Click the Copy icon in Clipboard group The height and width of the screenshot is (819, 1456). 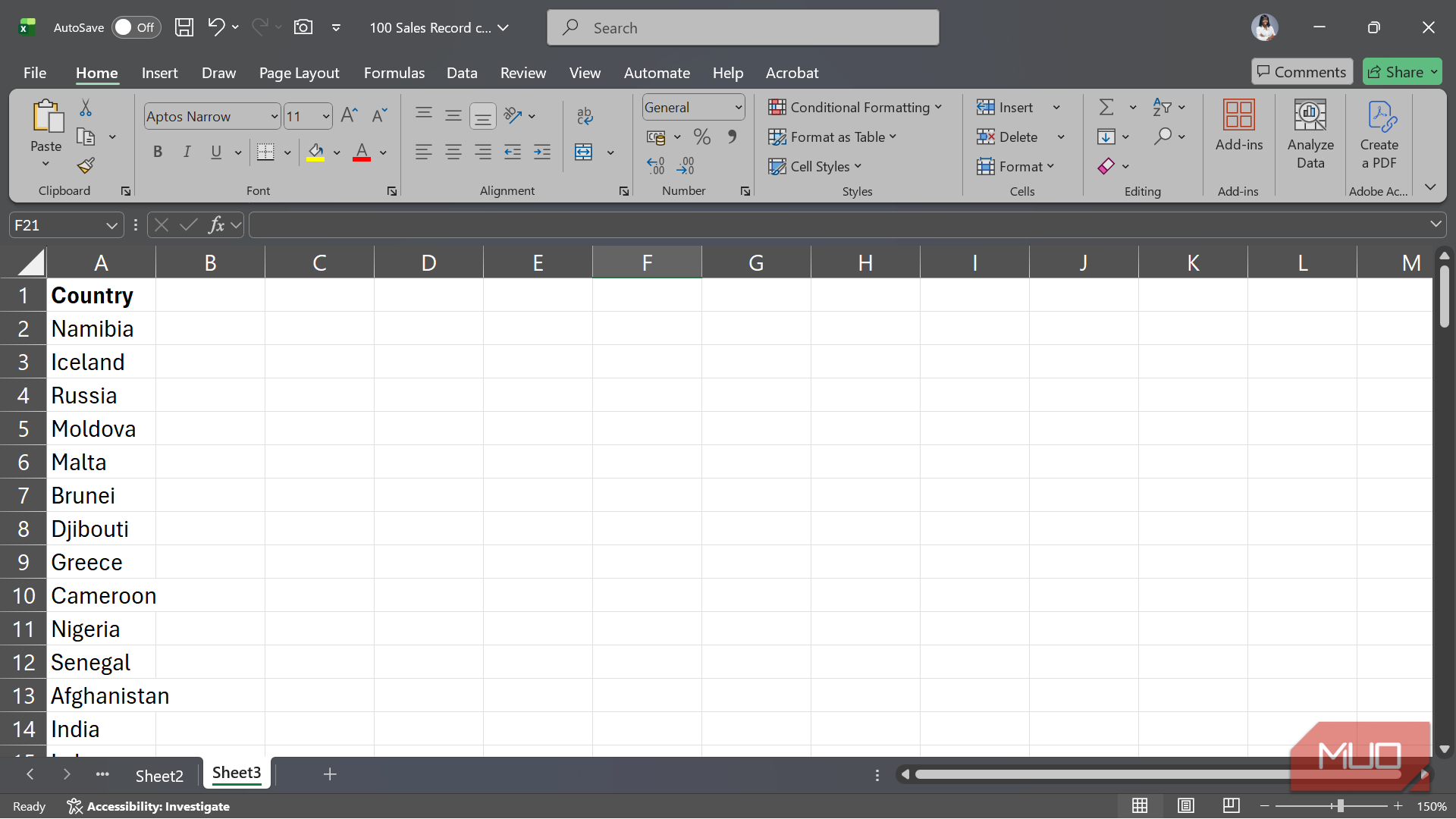[86, 137]
